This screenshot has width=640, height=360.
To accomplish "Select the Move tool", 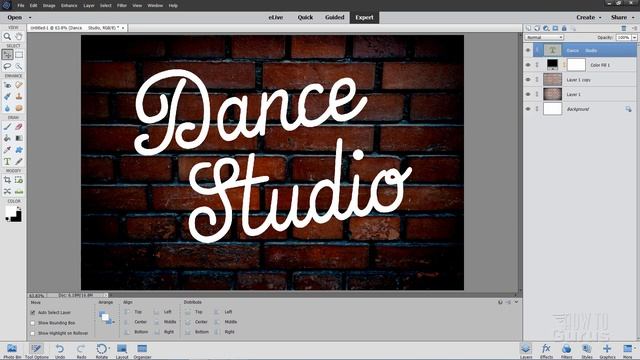I will pos(7,54).
